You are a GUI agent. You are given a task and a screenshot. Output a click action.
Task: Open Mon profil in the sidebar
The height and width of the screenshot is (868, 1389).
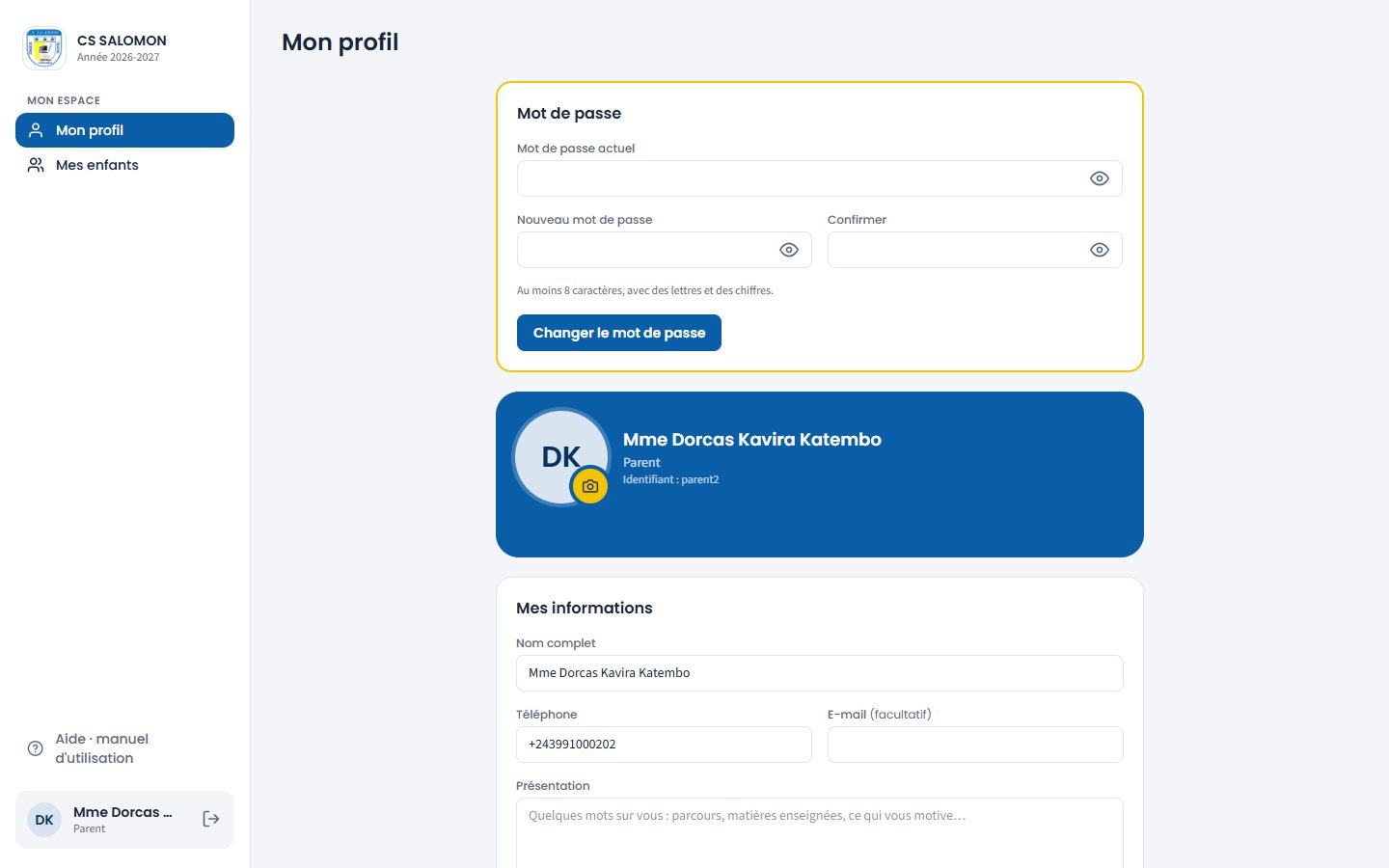(124, 130)
